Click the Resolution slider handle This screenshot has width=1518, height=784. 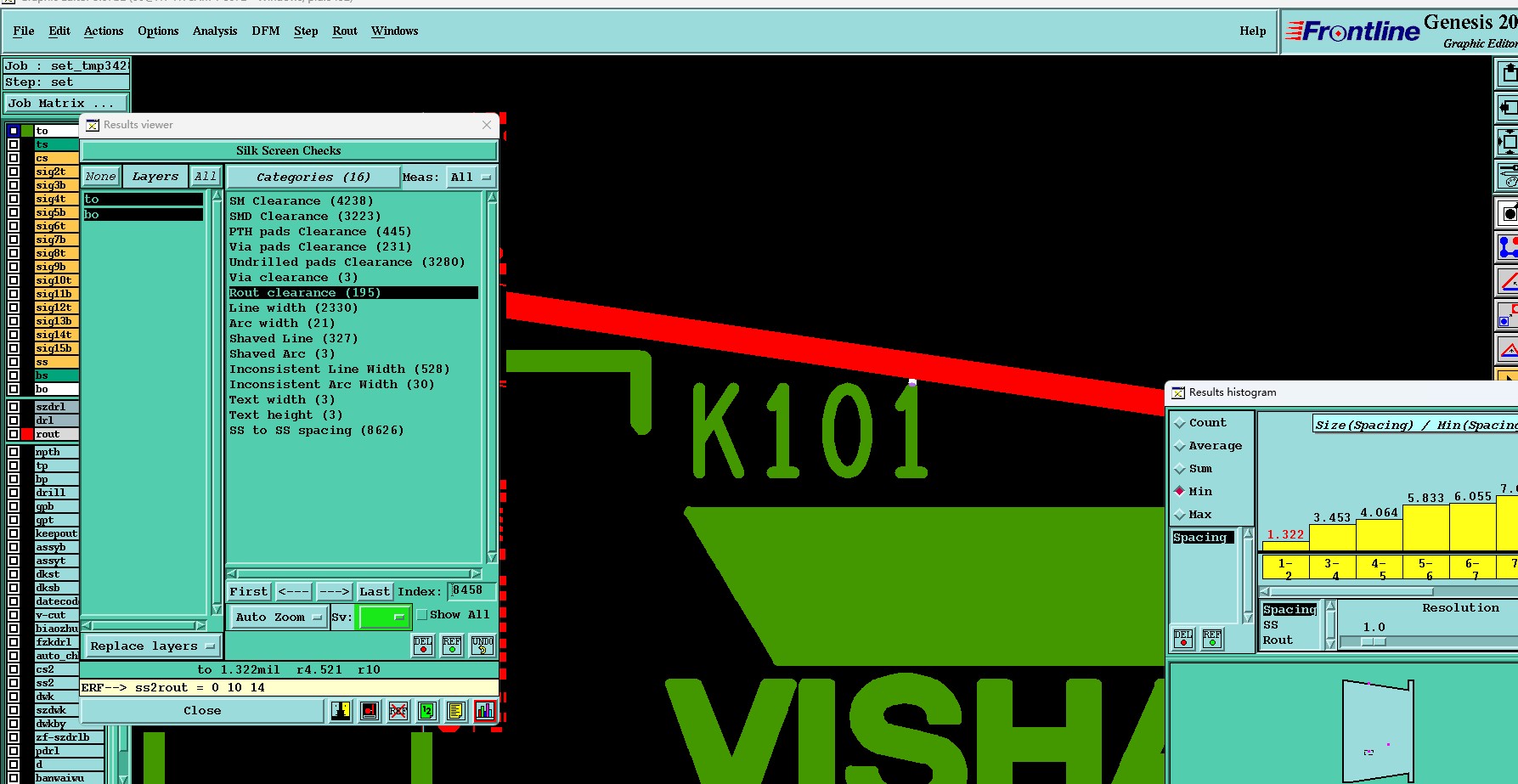click(1373, 642)
